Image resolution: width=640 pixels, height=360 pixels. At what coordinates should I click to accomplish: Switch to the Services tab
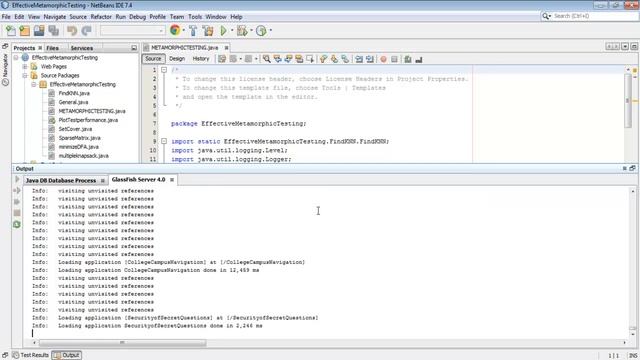pyautogui.click(x=82, y=48)
